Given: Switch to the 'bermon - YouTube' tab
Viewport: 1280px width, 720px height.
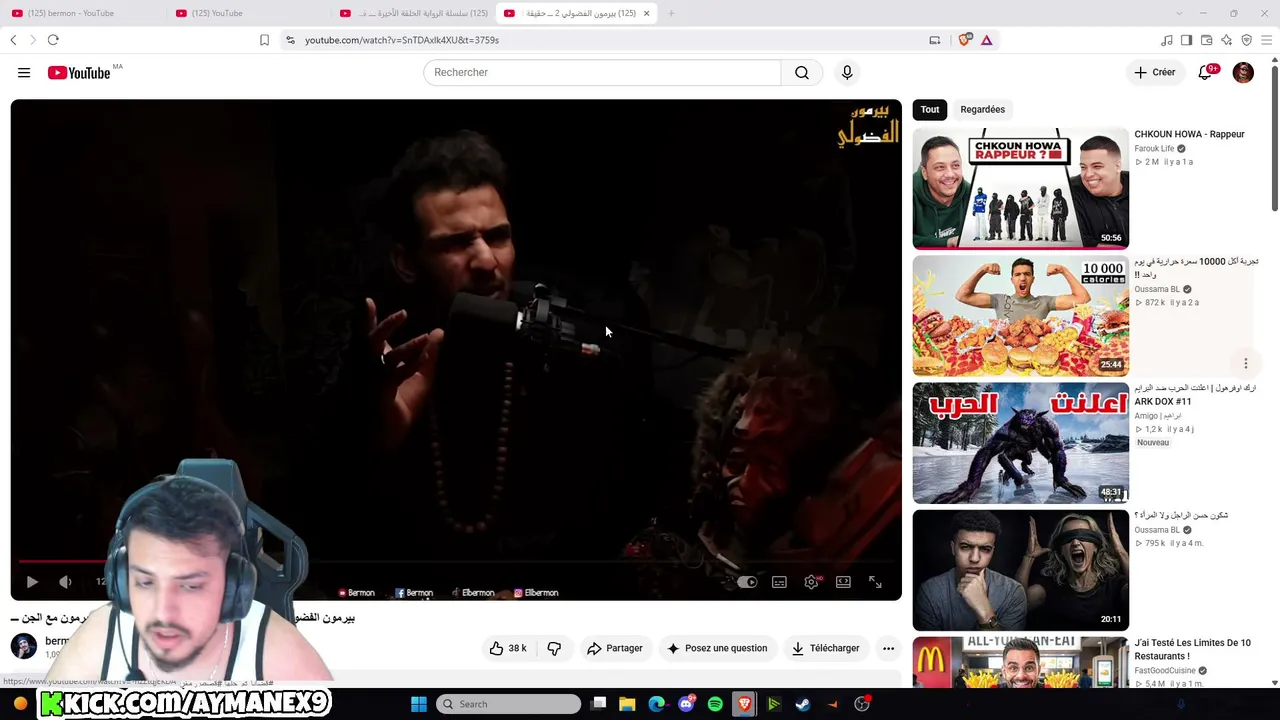Looking at the screenshot, I should [x=80, y=13].
